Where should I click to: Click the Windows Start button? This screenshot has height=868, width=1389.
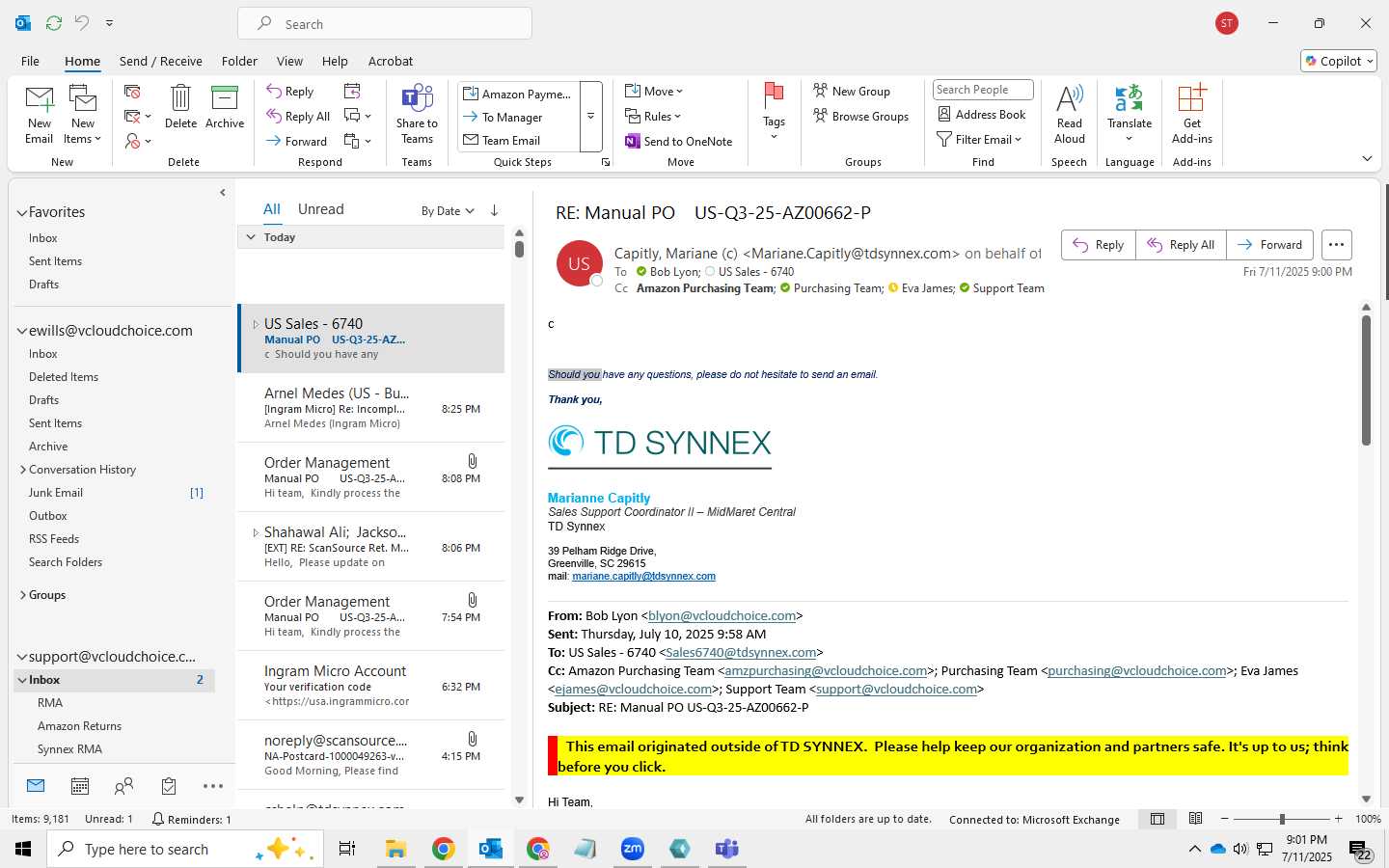point(23,849)
